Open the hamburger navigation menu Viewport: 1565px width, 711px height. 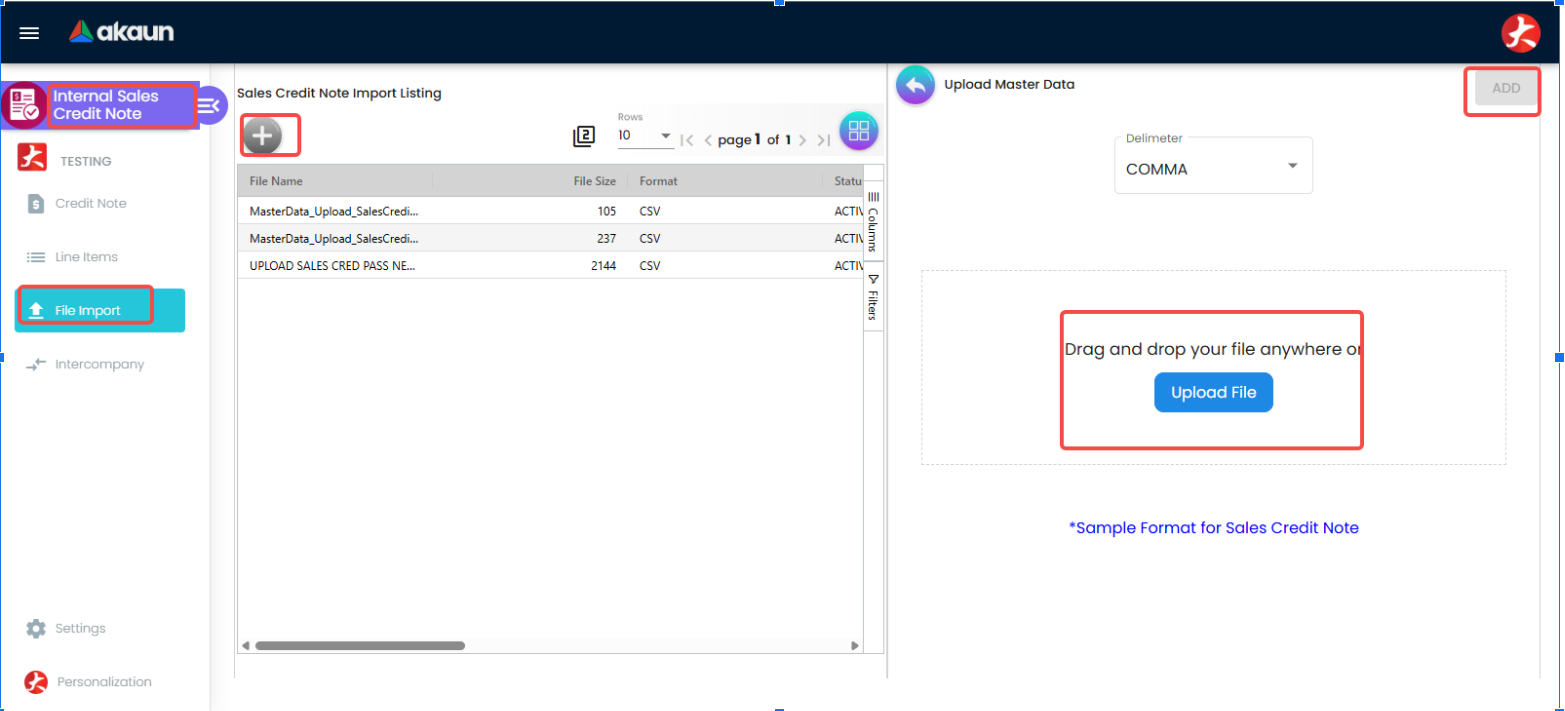[29, 32]
